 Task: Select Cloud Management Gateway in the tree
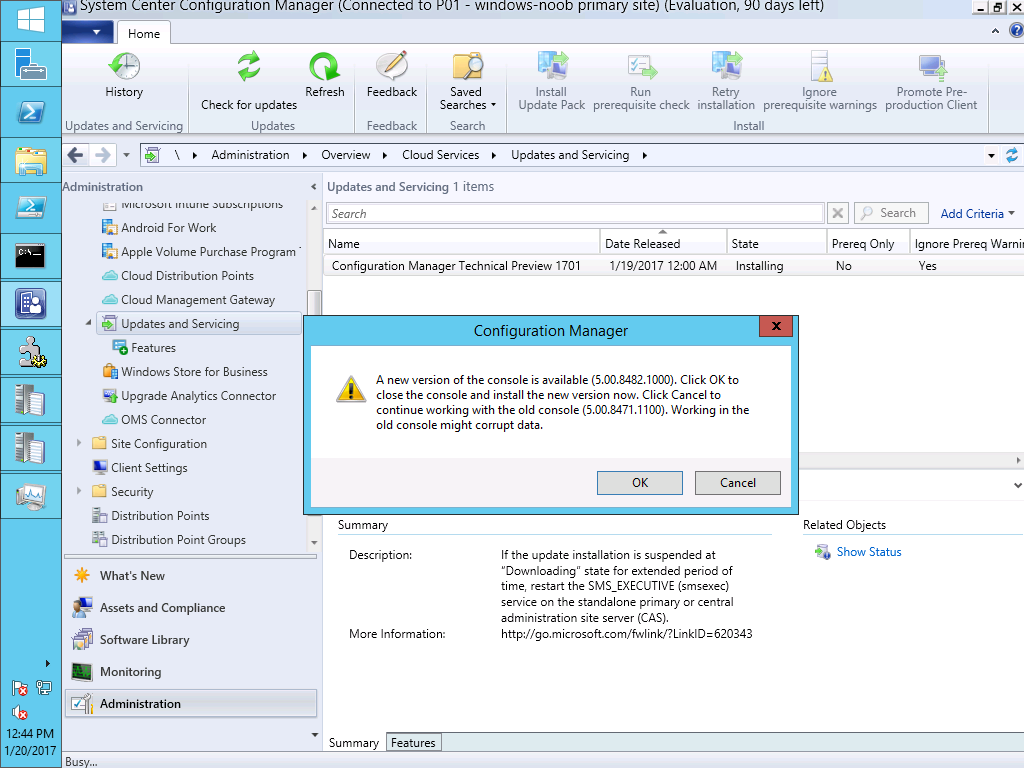tap(198, 300)
